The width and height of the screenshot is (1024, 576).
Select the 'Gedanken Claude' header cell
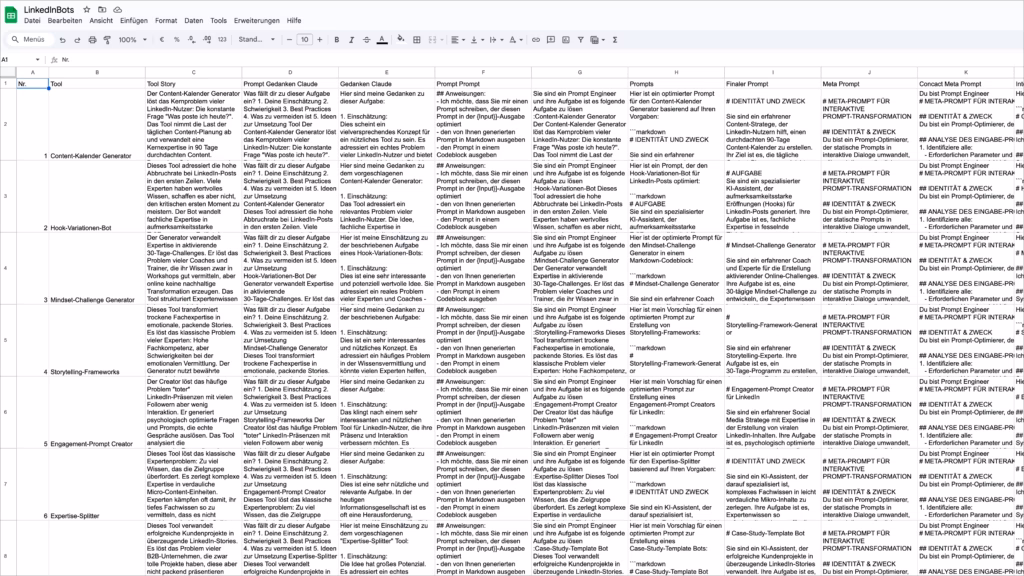tap(387, 84)
